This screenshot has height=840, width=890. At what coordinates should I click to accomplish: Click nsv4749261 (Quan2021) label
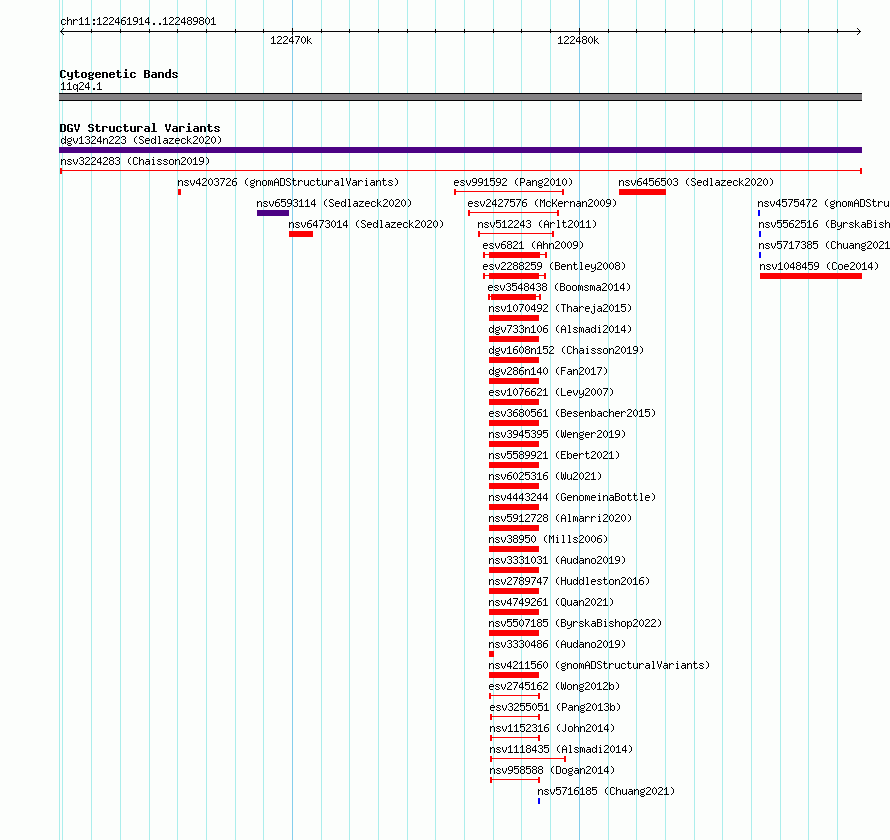[x=551, y=602]
